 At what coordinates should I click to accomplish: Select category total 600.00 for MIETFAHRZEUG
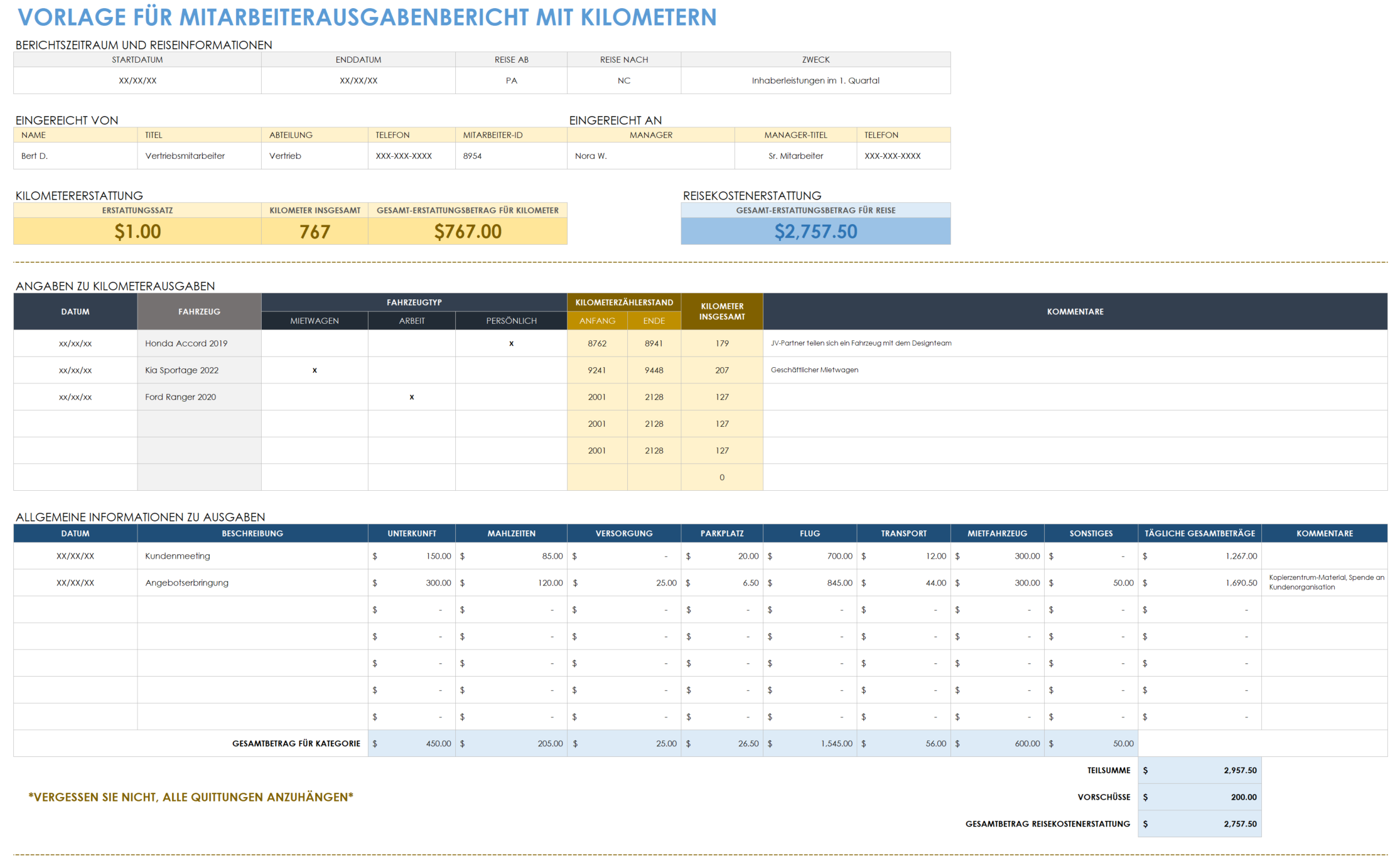(998, 743)
